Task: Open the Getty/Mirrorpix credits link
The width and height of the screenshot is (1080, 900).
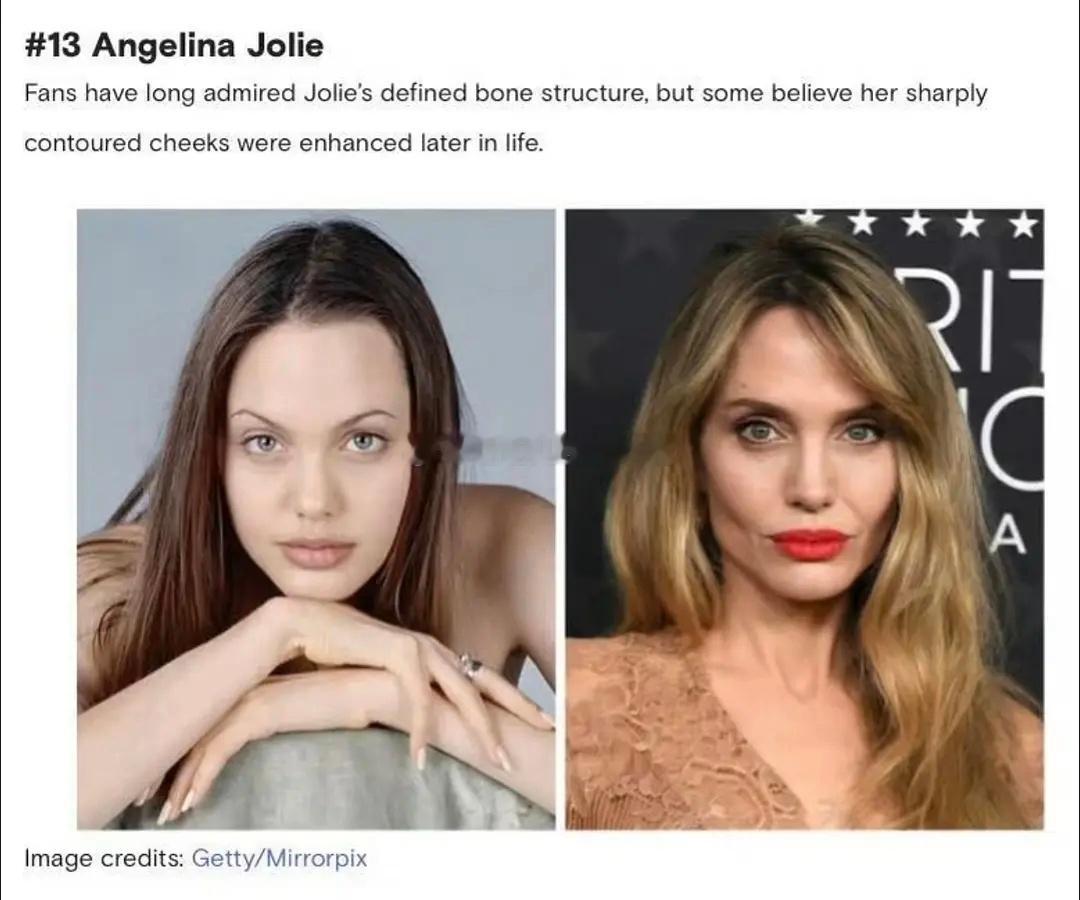Action: [279, 859]
